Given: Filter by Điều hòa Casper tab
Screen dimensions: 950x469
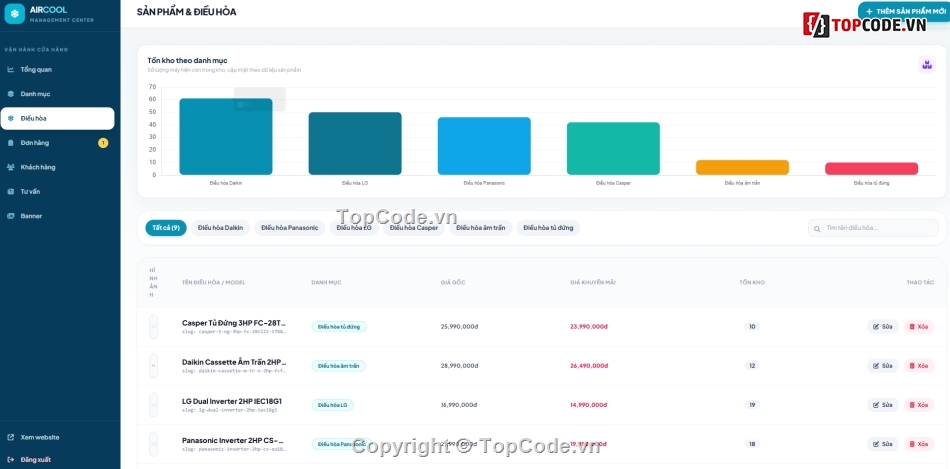Looking at the screenshot, I should [414, 228].
